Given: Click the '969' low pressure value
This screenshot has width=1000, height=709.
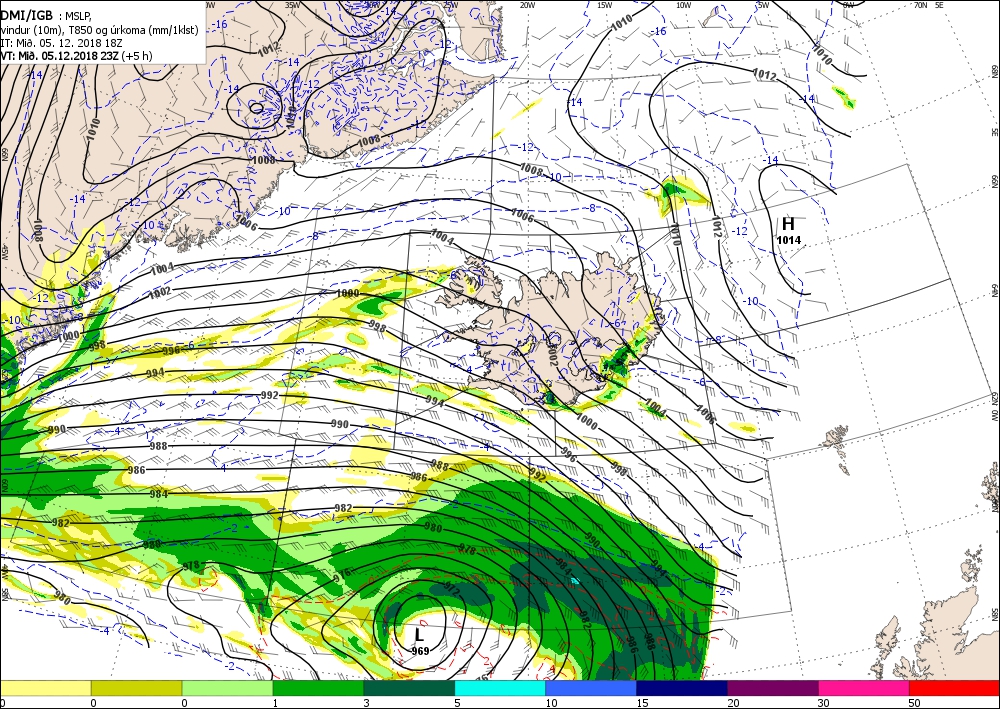Looking at the screenshot, I should pyautogui.click(x=420, y=651).
